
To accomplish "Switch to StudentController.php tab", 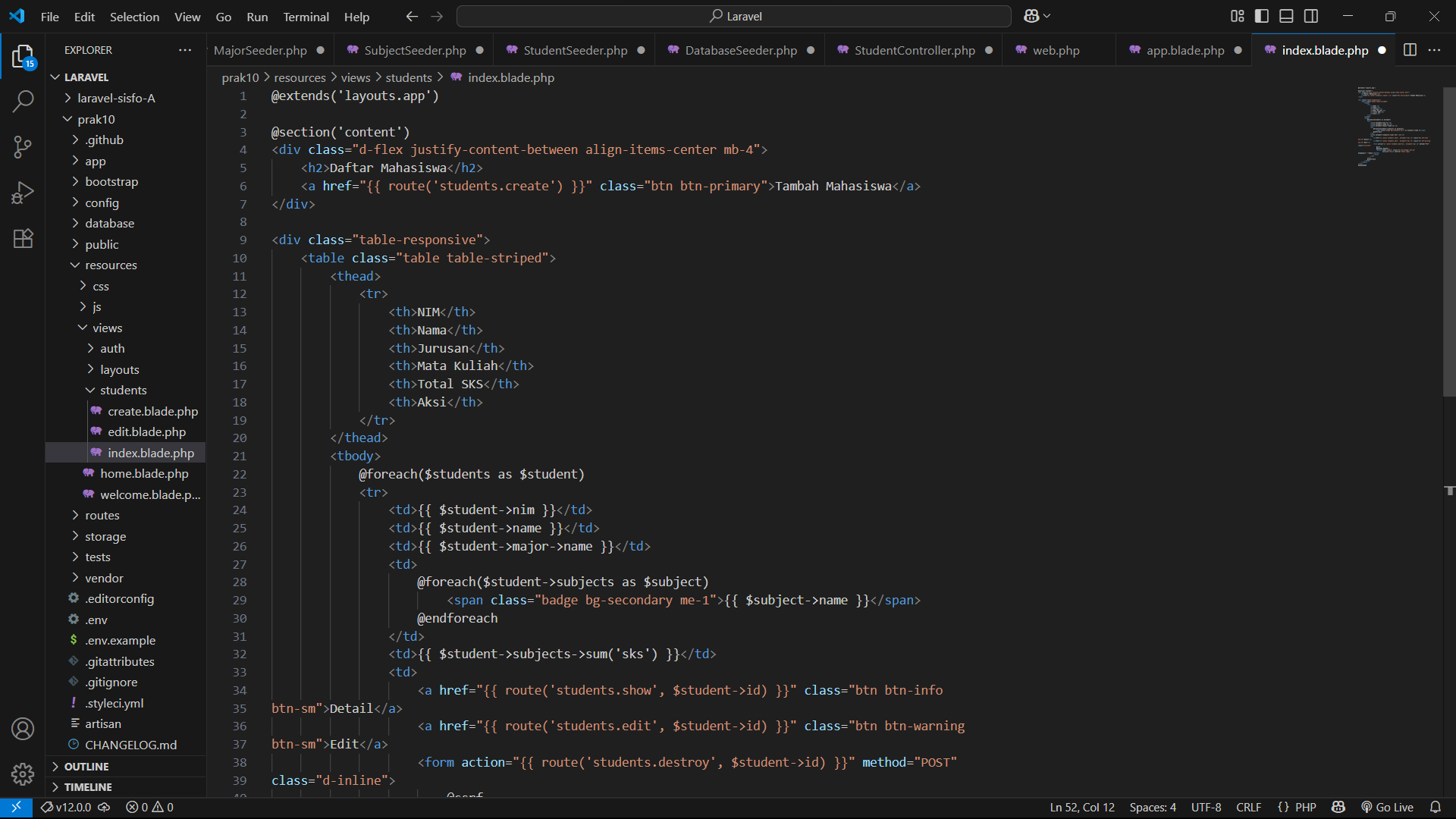I will point(914,50).
